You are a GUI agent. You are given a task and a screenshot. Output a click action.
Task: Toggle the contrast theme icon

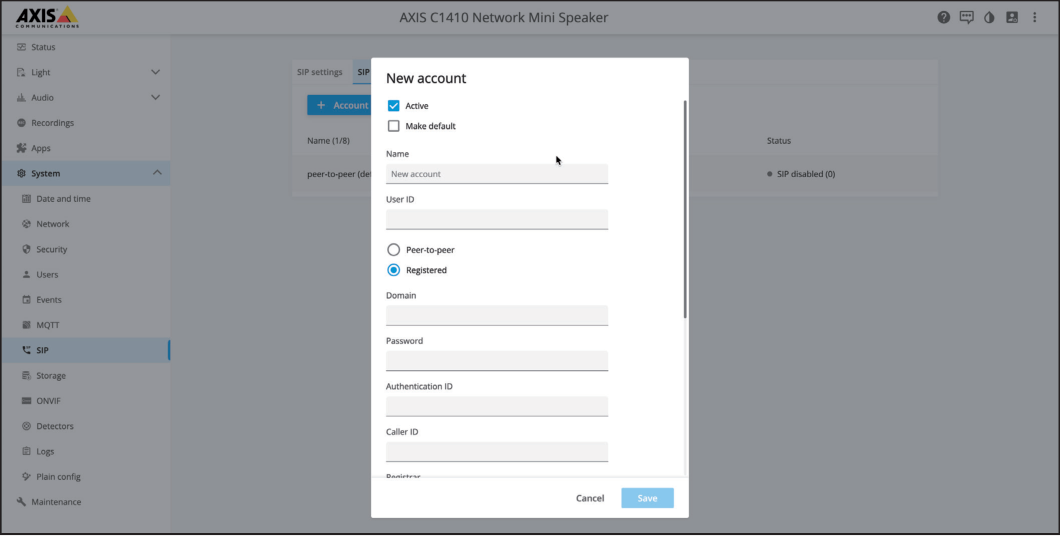(x=989, y=18)
